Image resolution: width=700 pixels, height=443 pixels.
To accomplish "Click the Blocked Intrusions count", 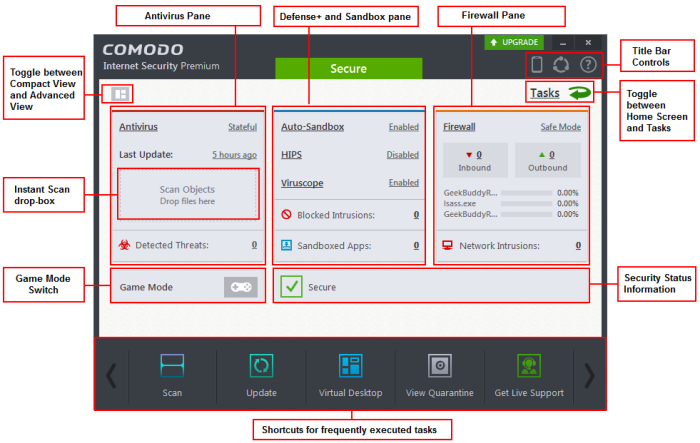I will (416, 215).
